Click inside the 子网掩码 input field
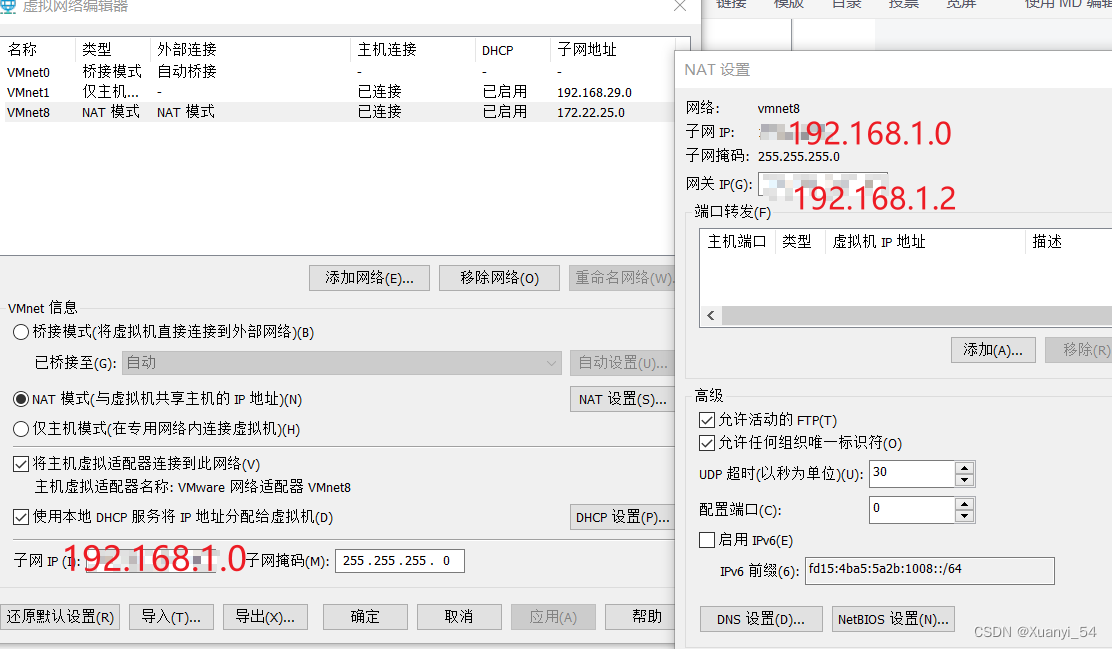The width and height of the screenshot is (1112, 649). click(399, 560)
